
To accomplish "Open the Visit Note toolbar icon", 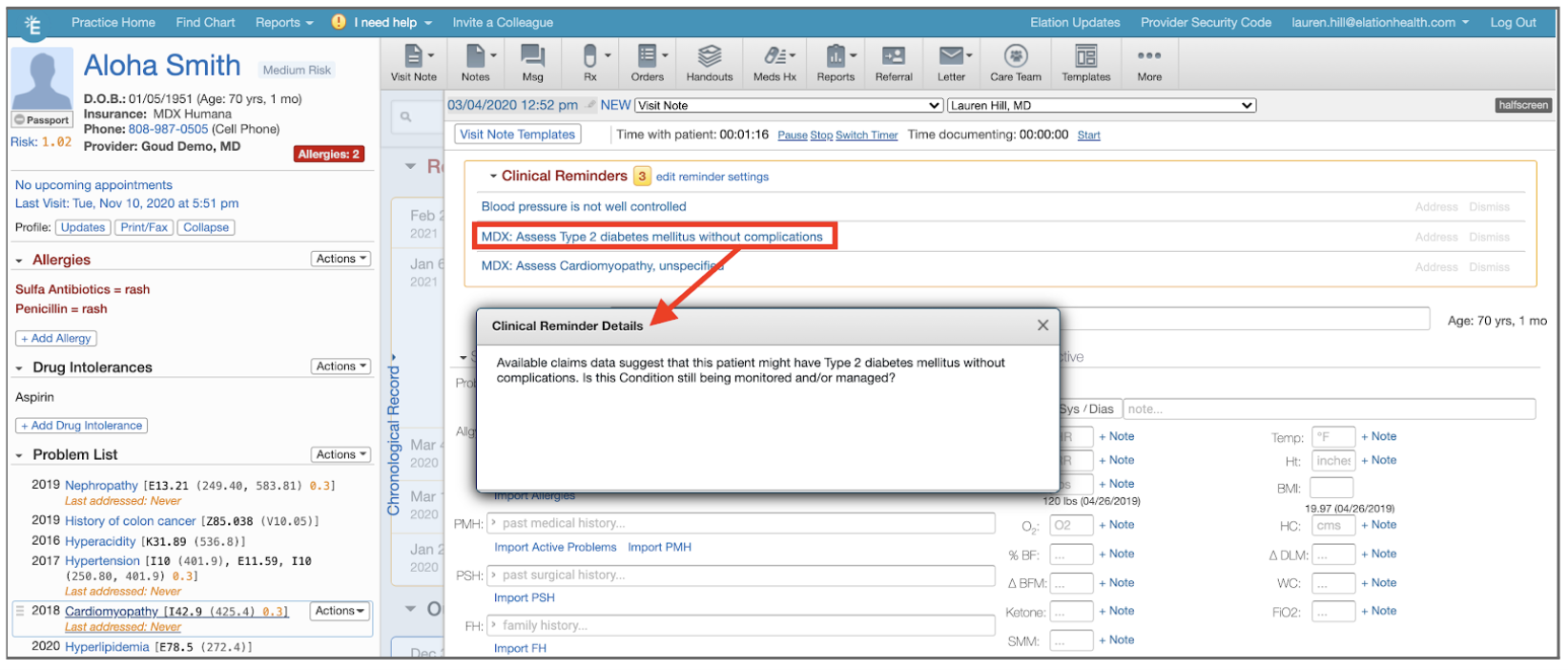I will click(x=414, y=63).
